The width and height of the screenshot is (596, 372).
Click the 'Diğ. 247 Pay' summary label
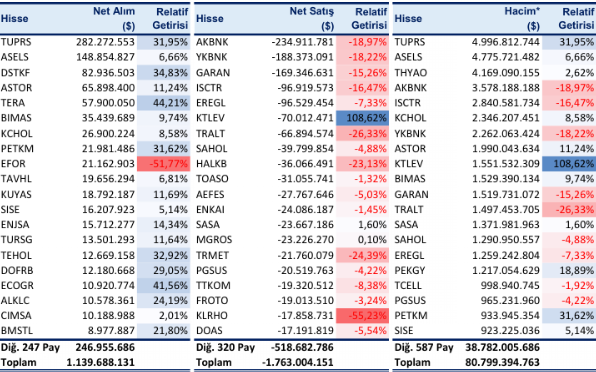(x=30, y=347)
